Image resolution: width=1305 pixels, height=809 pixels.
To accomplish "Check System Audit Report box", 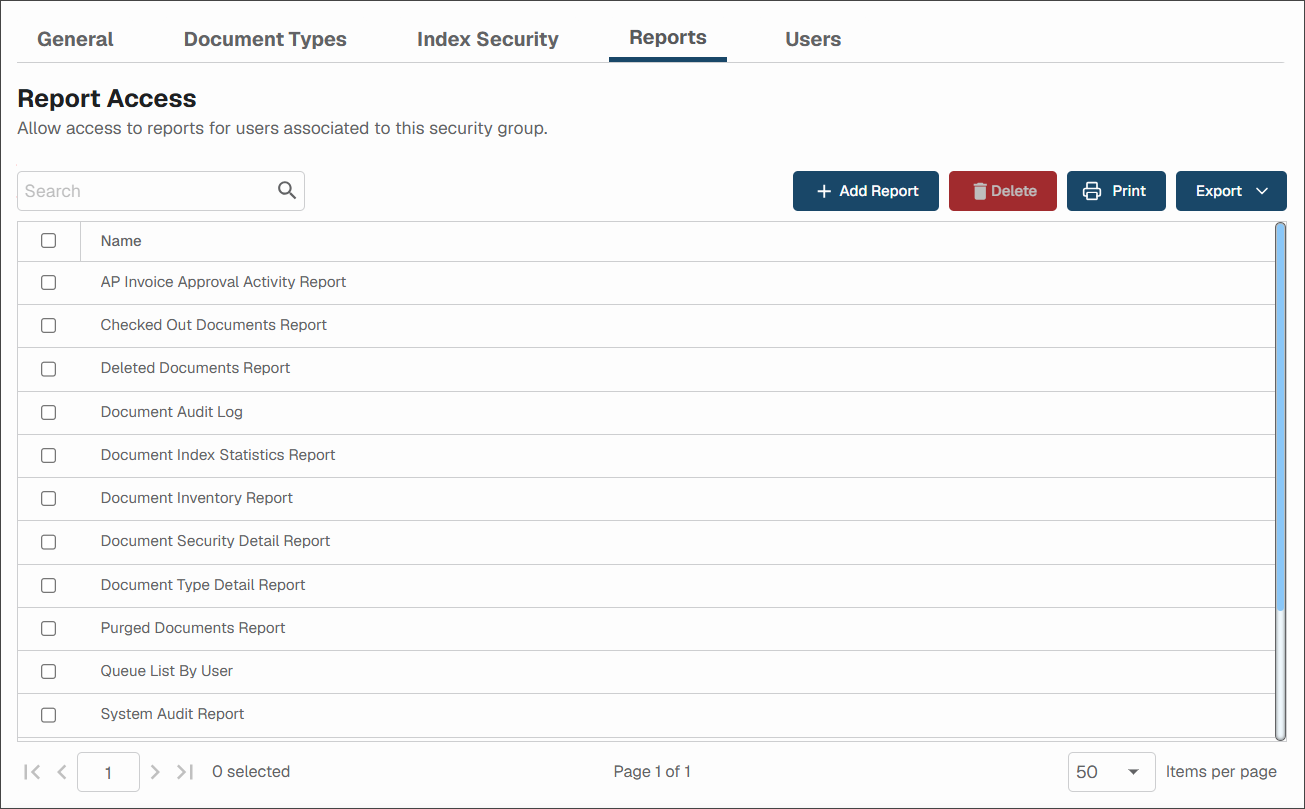I will 48,715.
